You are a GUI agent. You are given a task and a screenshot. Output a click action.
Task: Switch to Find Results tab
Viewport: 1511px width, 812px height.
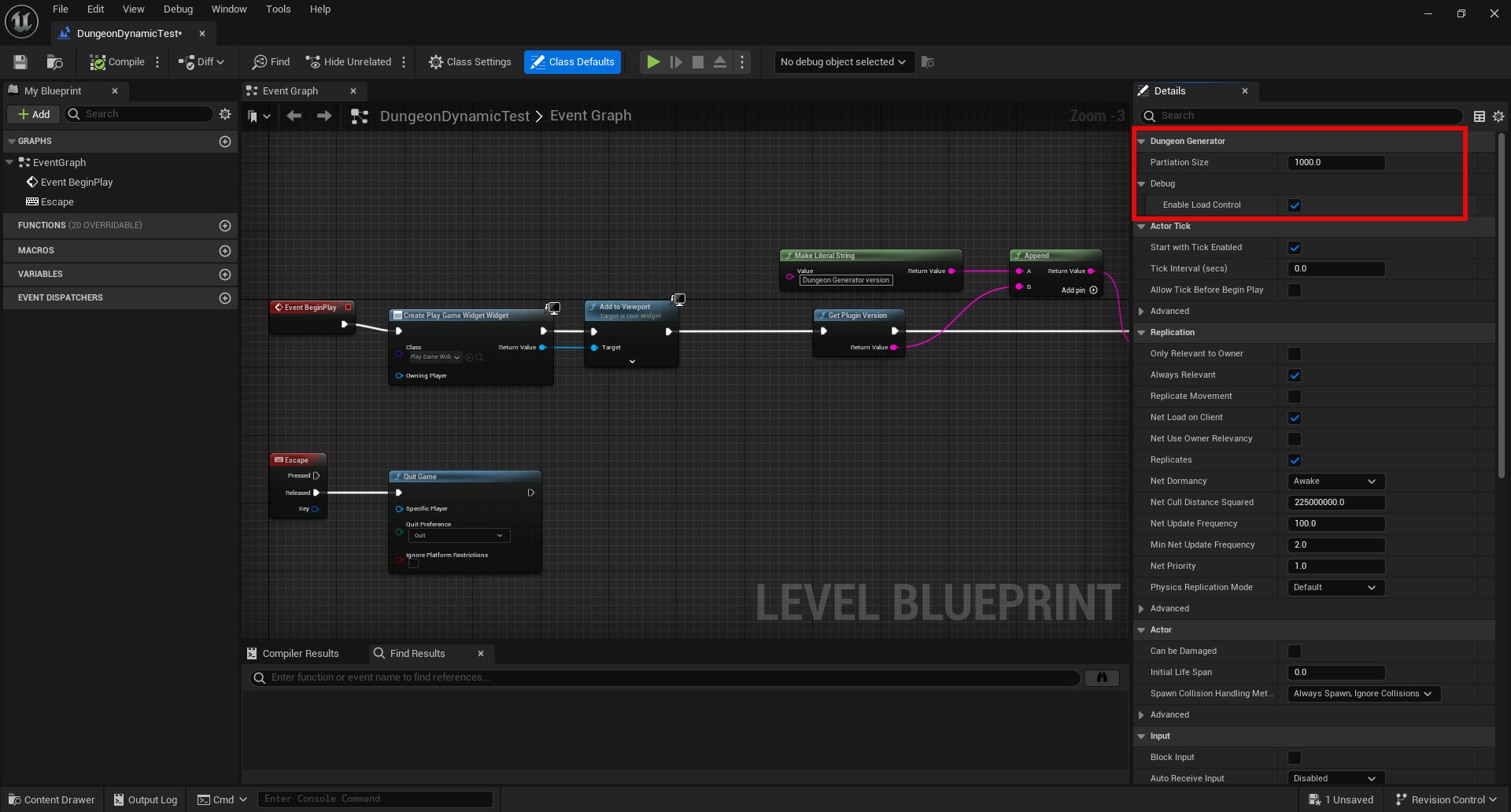click(418, 653)
